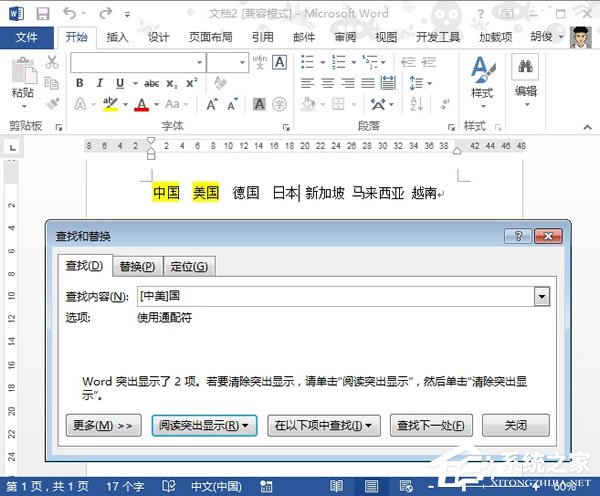
Task: Apply character shading icon
Action: pos(259,104)
